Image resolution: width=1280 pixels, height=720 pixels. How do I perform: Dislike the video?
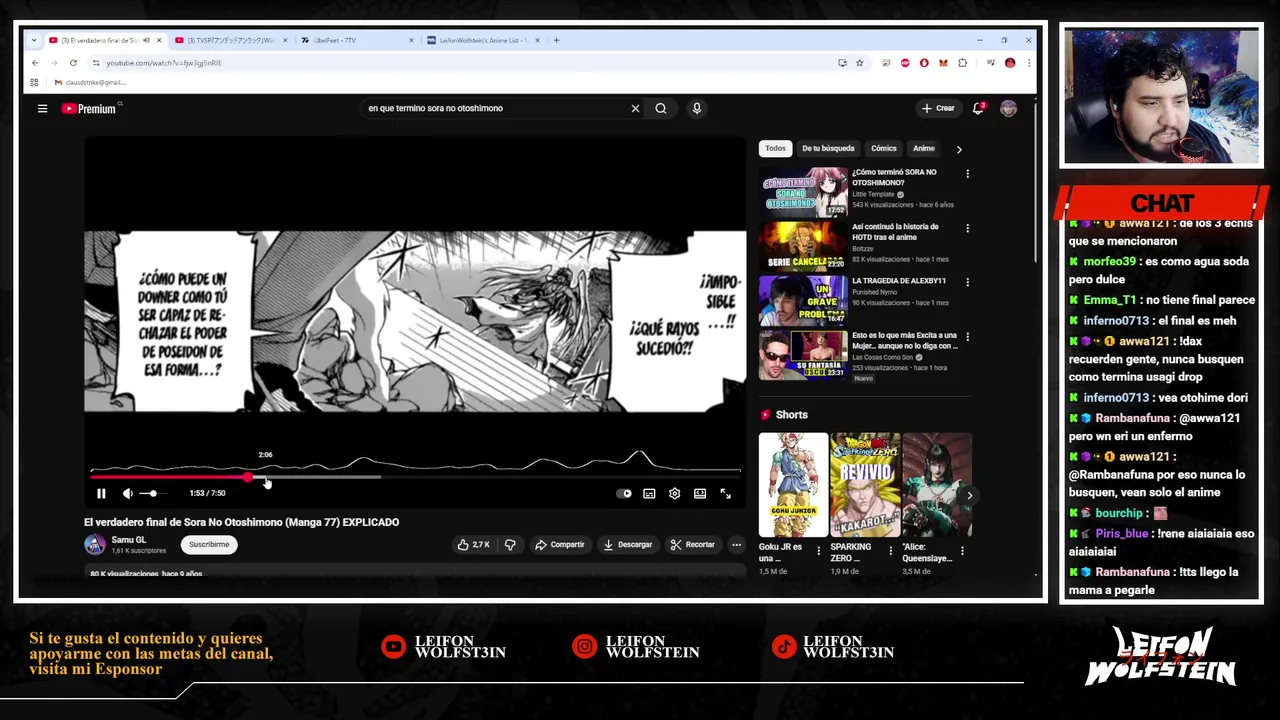(510, 544)
